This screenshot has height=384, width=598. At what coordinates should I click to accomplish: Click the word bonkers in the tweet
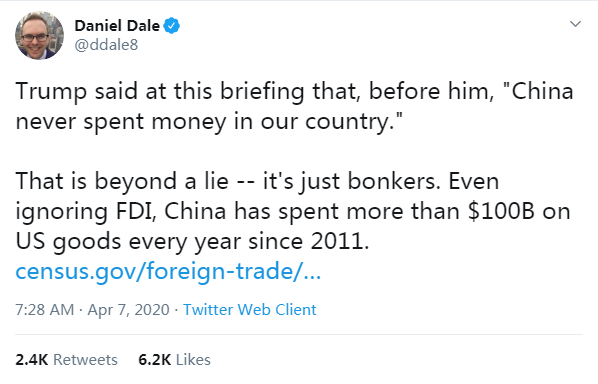[x=392, y=181]
